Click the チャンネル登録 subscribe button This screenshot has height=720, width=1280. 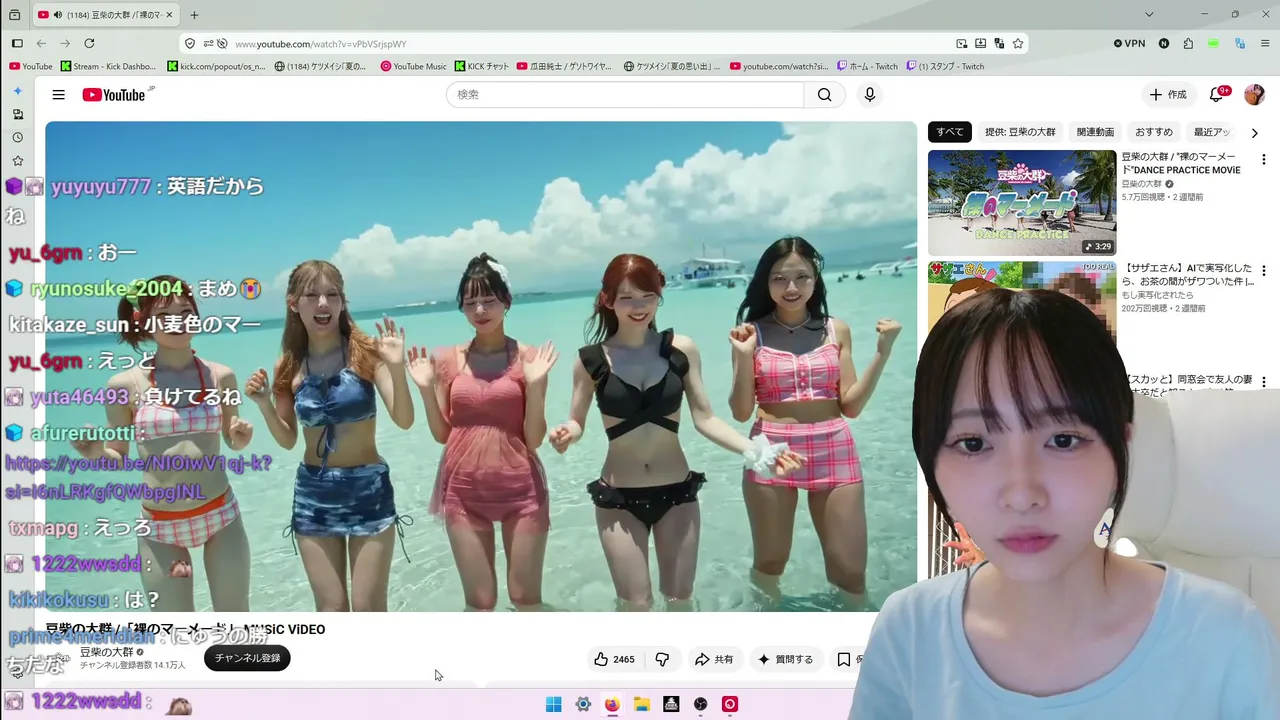(x=247, y=658)
